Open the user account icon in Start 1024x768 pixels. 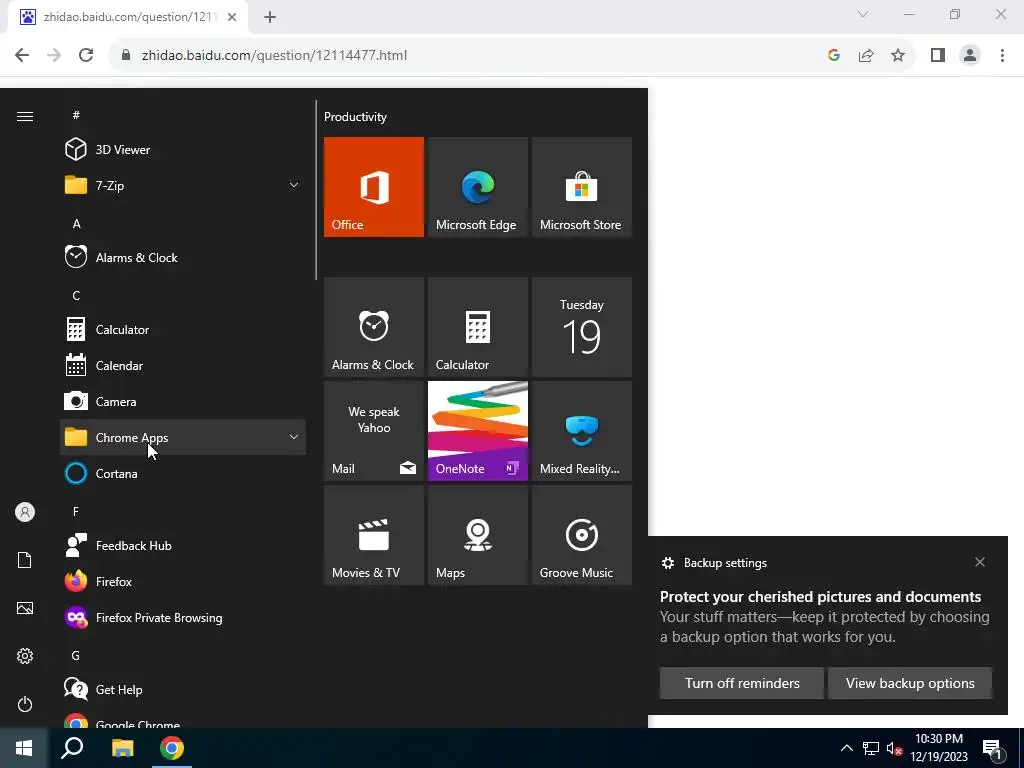tap(25, 512)
